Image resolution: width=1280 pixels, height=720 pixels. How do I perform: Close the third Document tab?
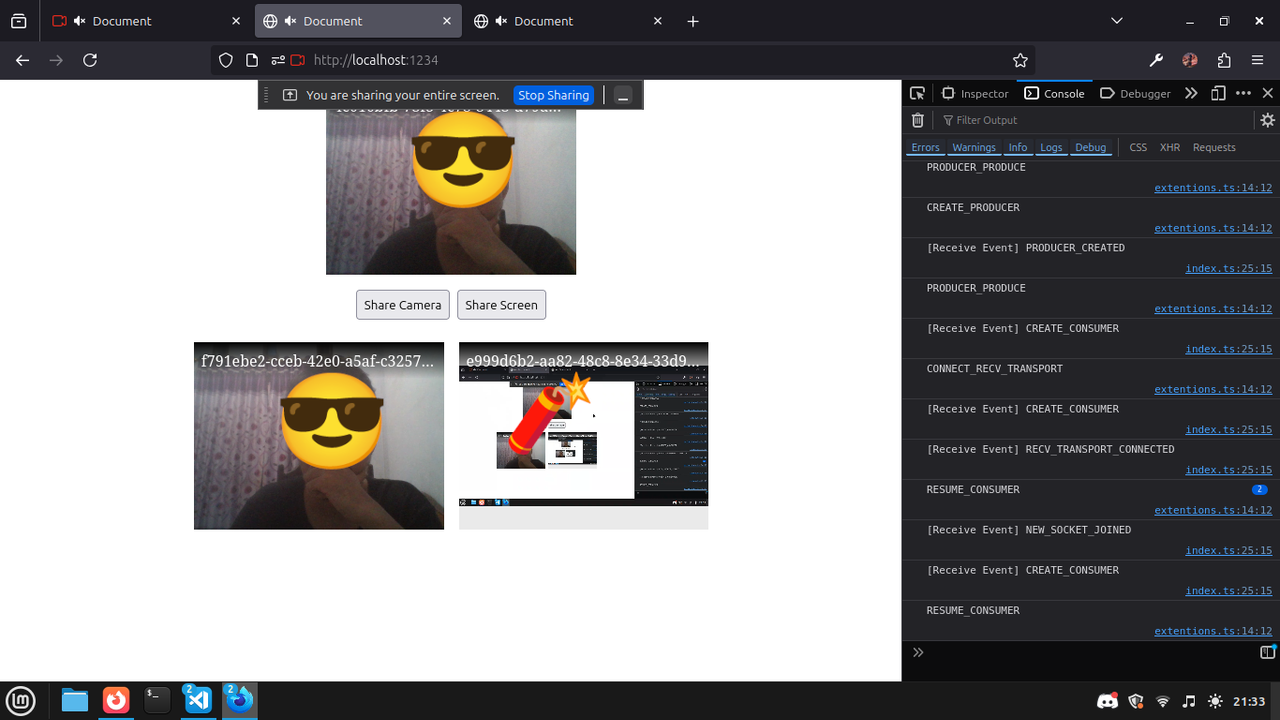(x=658, y=21)
